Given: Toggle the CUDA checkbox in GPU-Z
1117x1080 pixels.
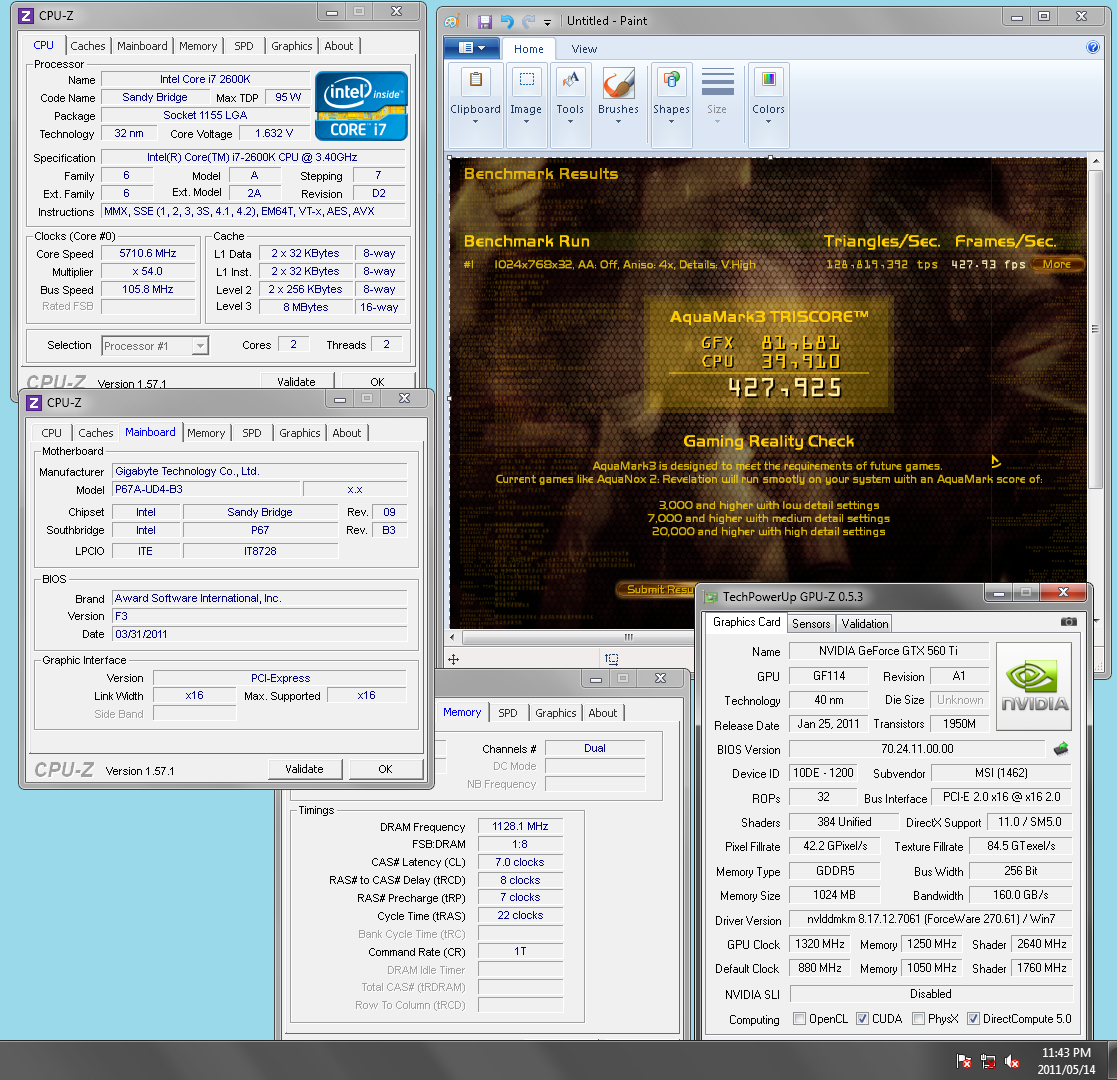Looking at the screenshot, I should tap(862, 1019).
